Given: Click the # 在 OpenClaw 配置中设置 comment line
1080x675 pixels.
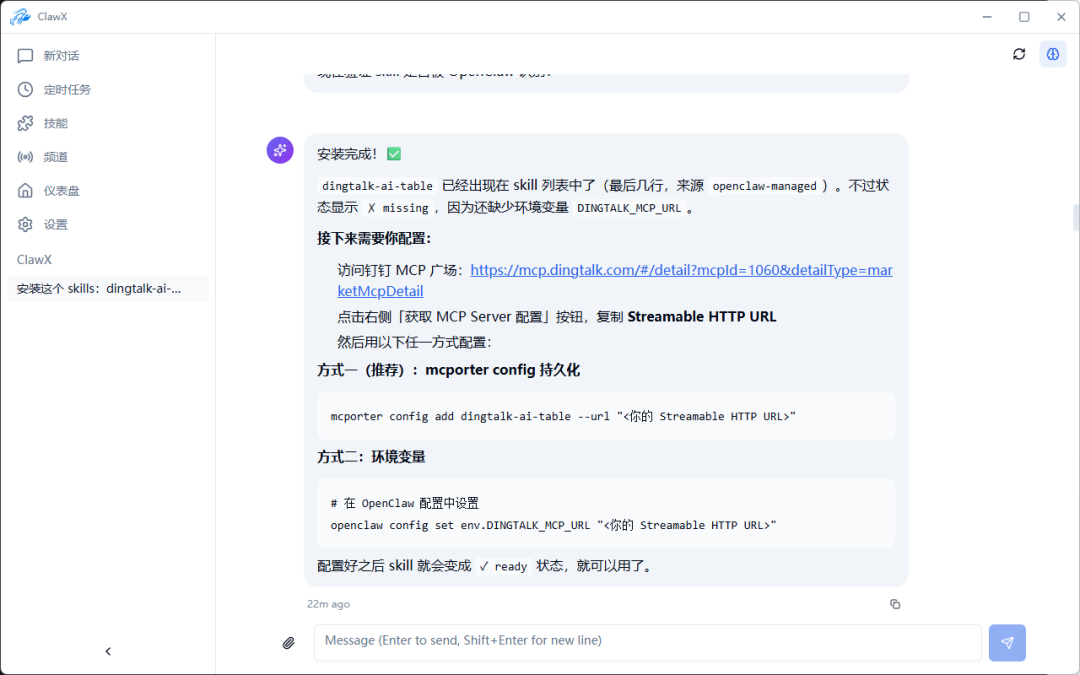Looking at the screenshot, I should 404,503.
